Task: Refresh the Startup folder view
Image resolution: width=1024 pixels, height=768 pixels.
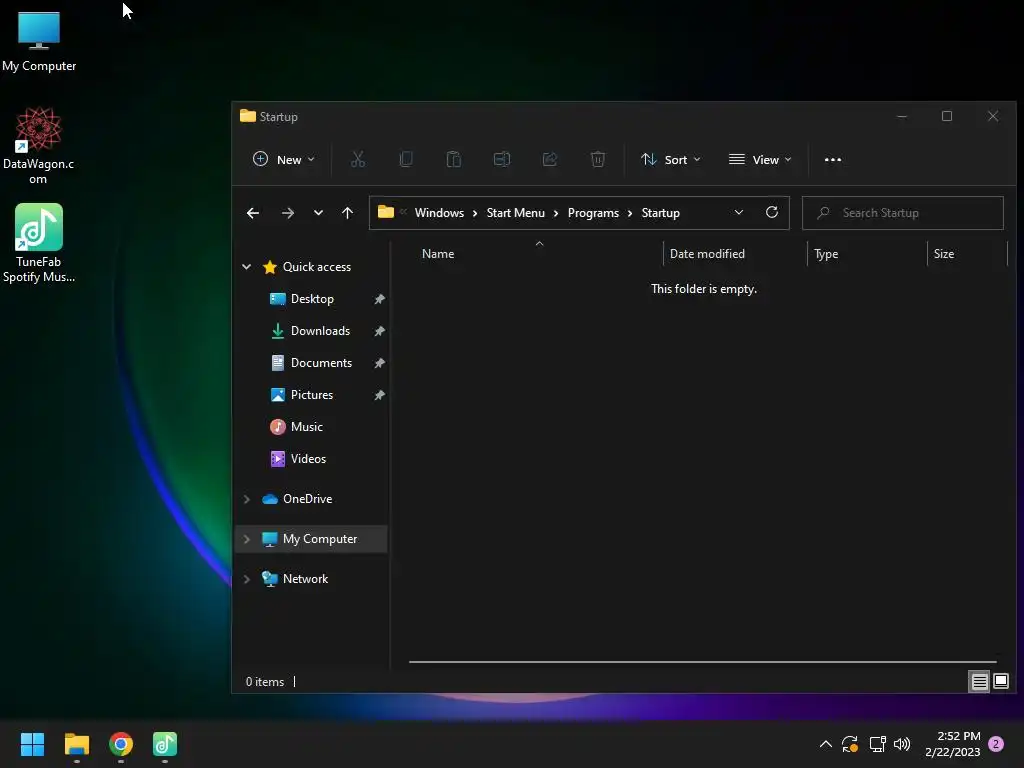Action: (772, 212)
